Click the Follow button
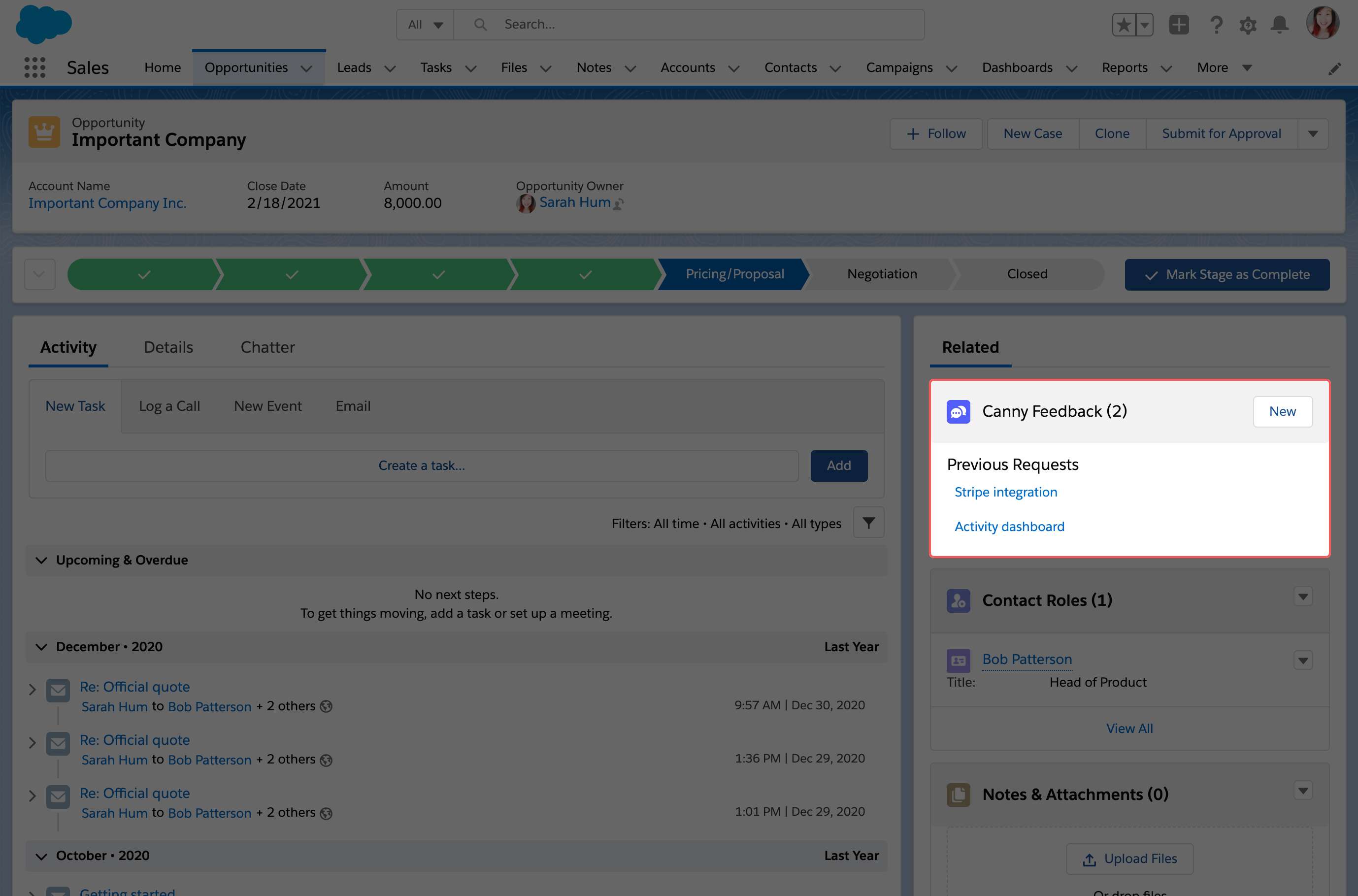The width and height of the screenshot is (1358, 896). [x=936, y=133]
